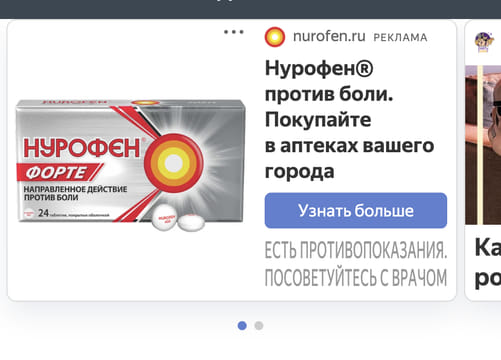
Task: Click the Nurofen round logo icon
Action: pyautogui.click(x=275, y=37)
